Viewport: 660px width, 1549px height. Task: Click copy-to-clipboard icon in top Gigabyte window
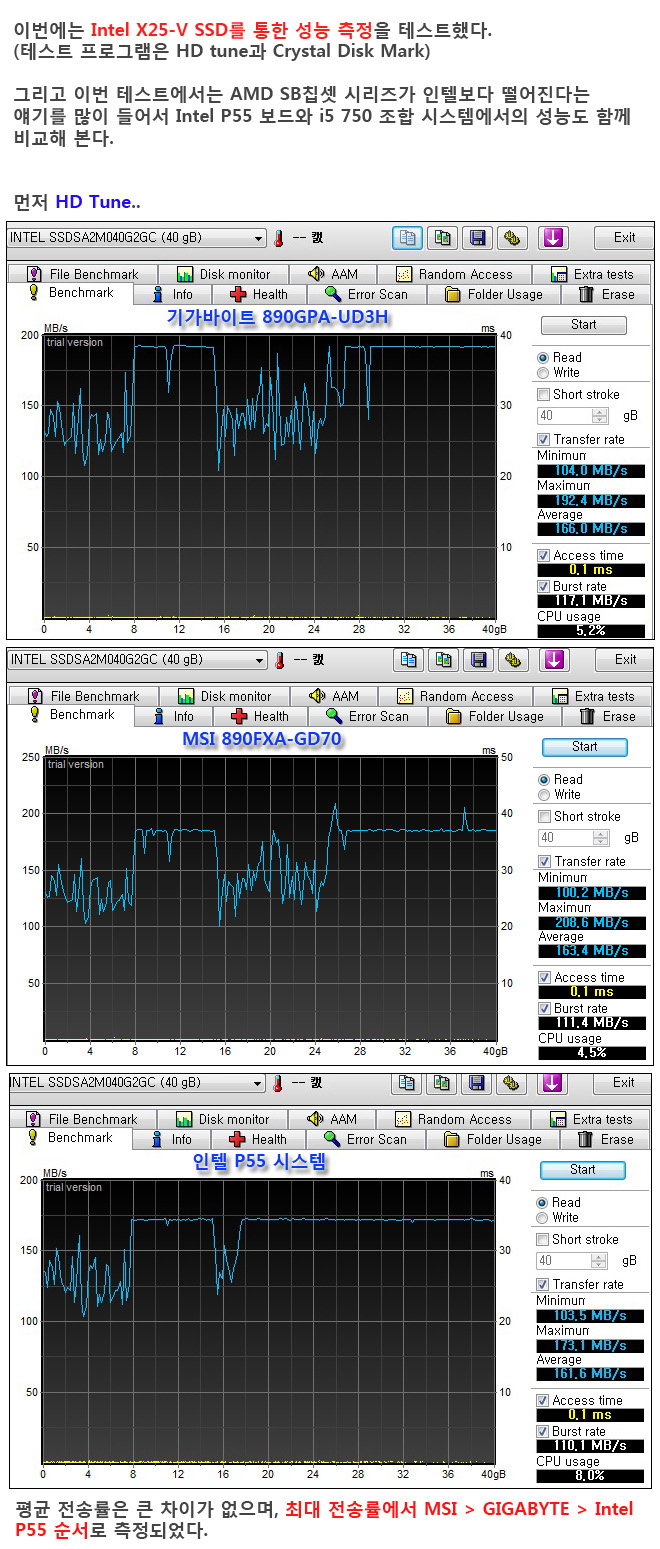click(407, 238)
